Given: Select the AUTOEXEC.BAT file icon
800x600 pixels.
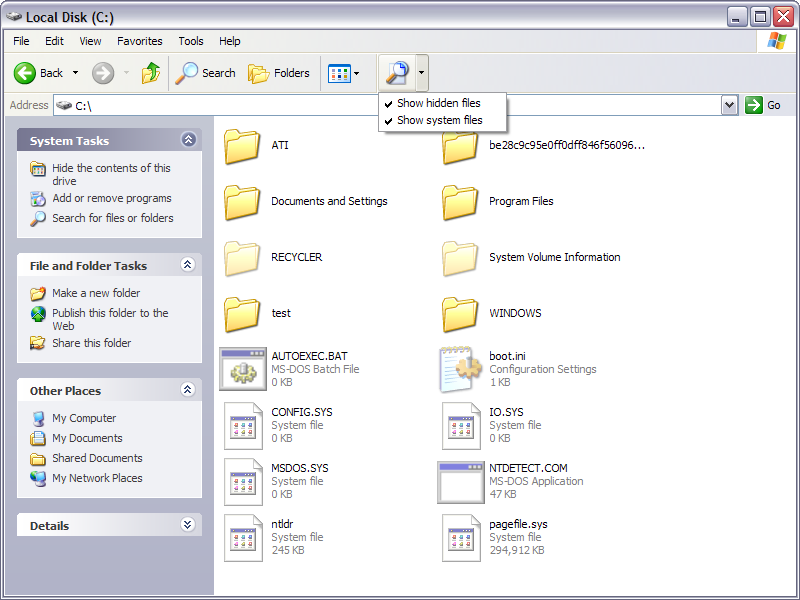Looking at the screenshot, I should (x=243, y=369).
